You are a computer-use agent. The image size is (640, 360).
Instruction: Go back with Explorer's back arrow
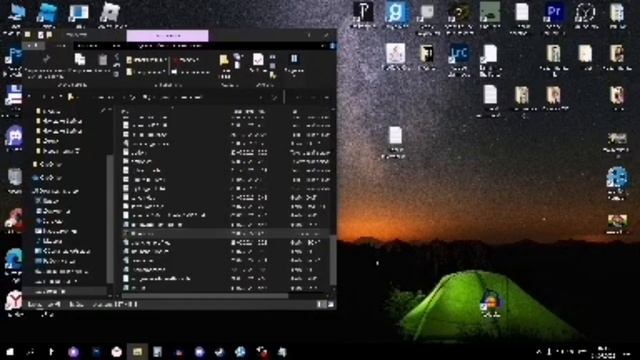click(x=29, y=98)
